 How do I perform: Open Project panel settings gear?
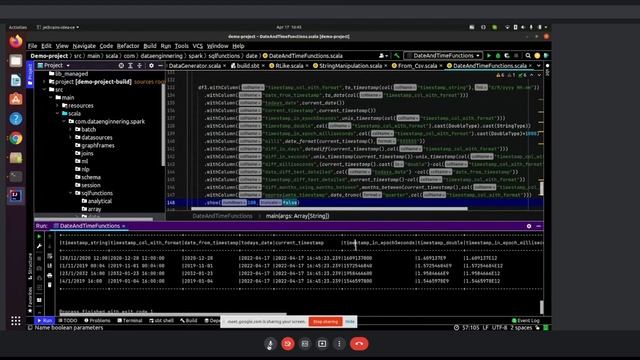click(151, 65)
